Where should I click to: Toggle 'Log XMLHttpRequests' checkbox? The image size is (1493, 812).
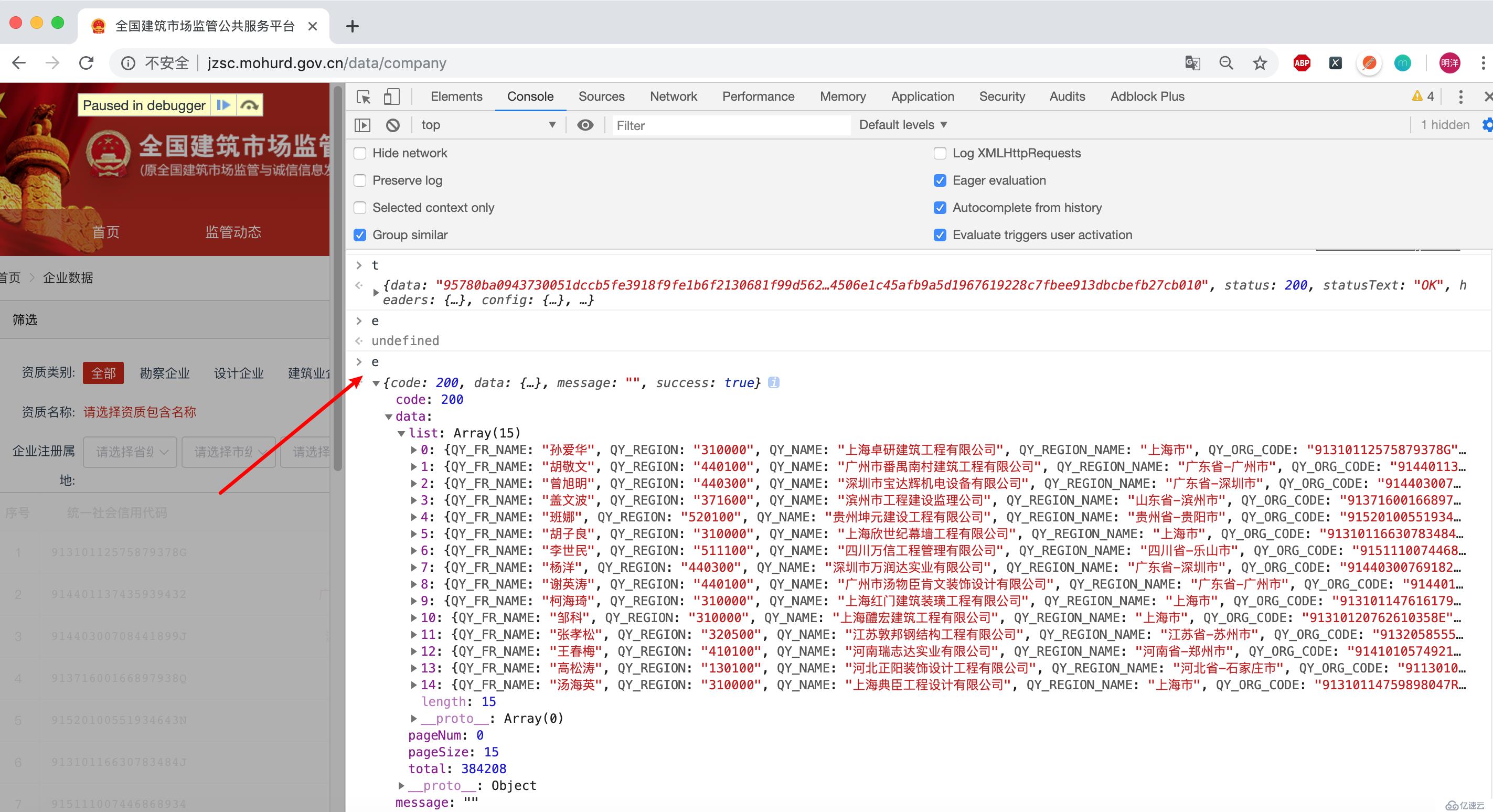[x=939, y=153]
